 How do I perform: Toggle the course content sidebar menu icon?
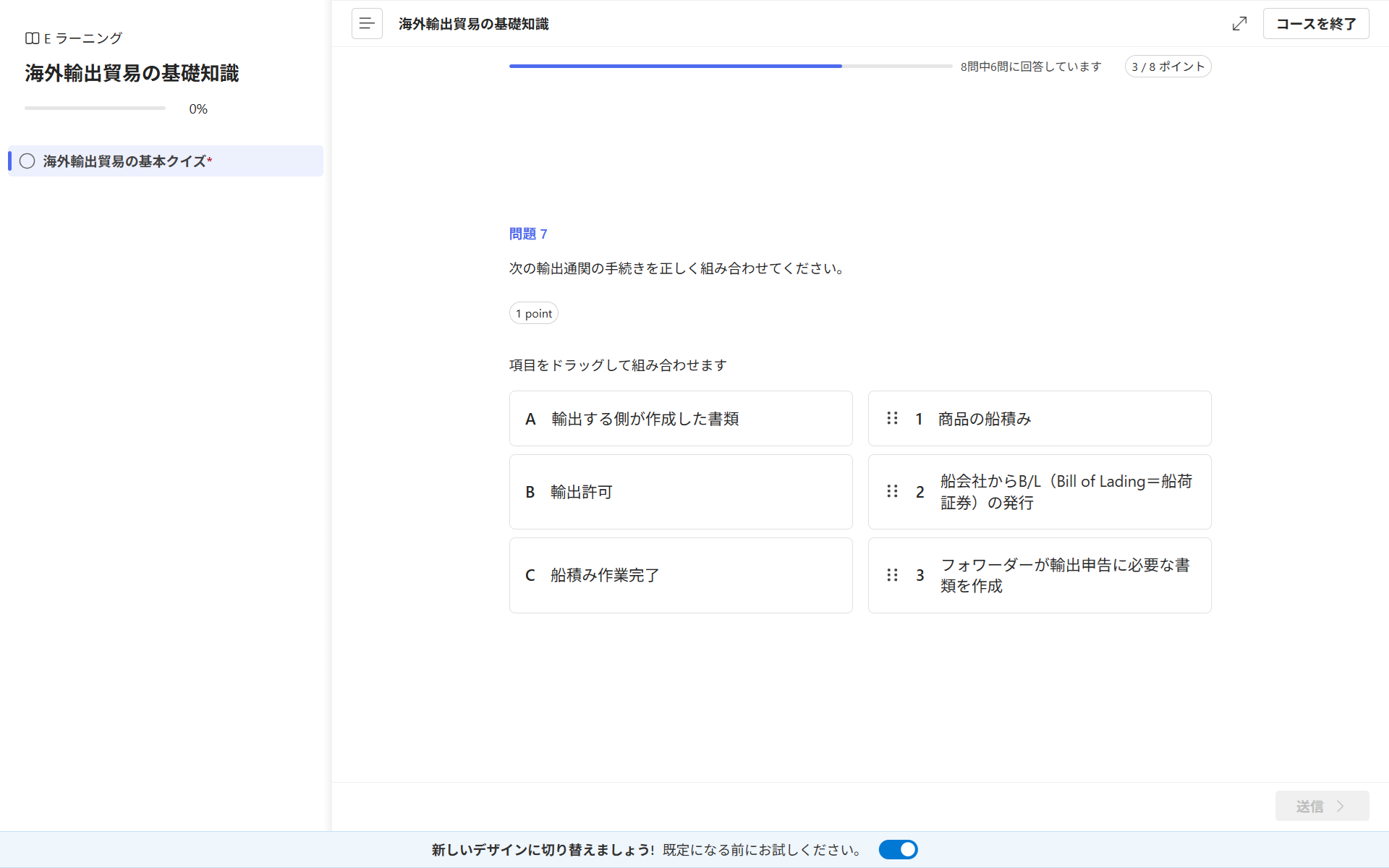(367, 24)
